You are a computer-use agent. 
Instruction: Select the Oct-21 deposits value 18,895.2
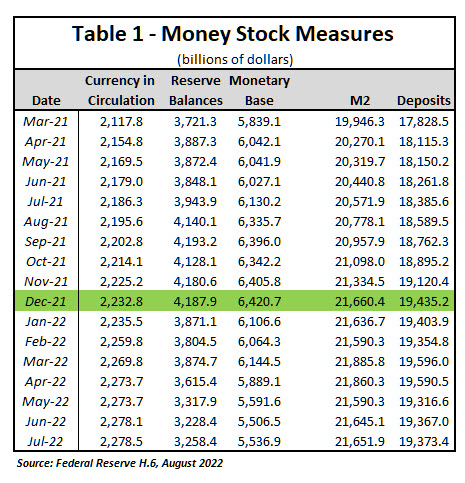[x=424, y=262]
